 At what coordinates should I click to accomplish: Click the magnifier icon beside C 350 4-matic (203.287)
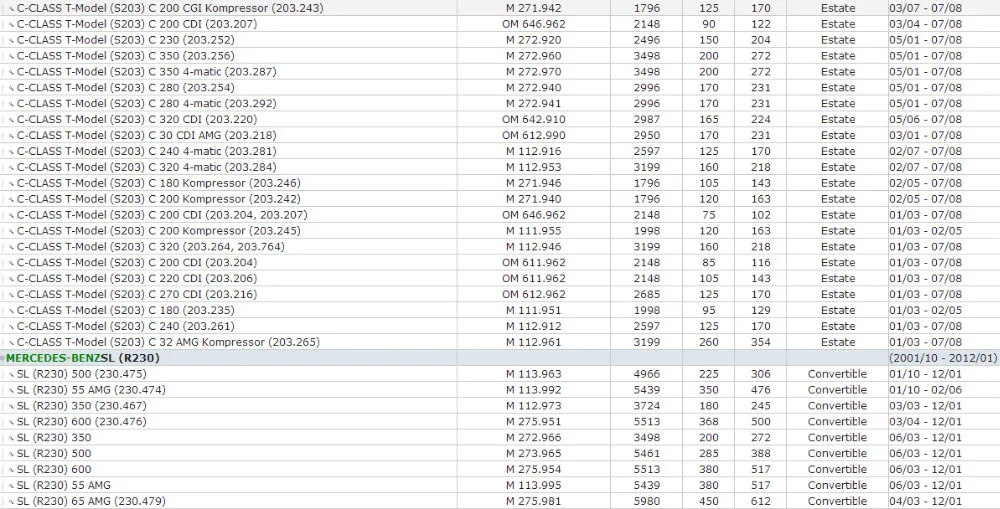(11, 73)
